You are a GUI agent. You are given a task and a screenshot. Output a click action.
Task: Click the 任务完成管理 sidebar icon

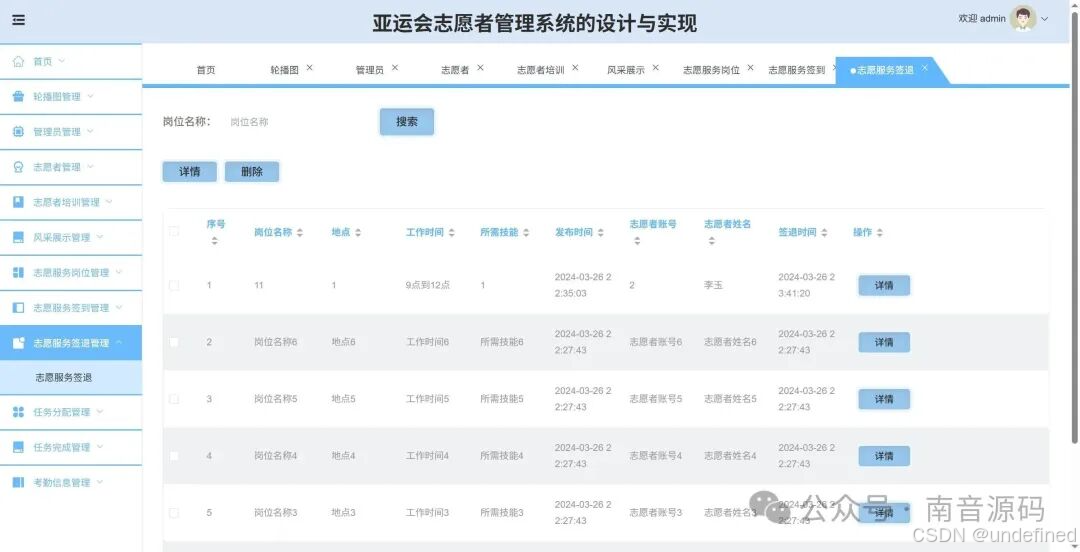pos(19,447)
